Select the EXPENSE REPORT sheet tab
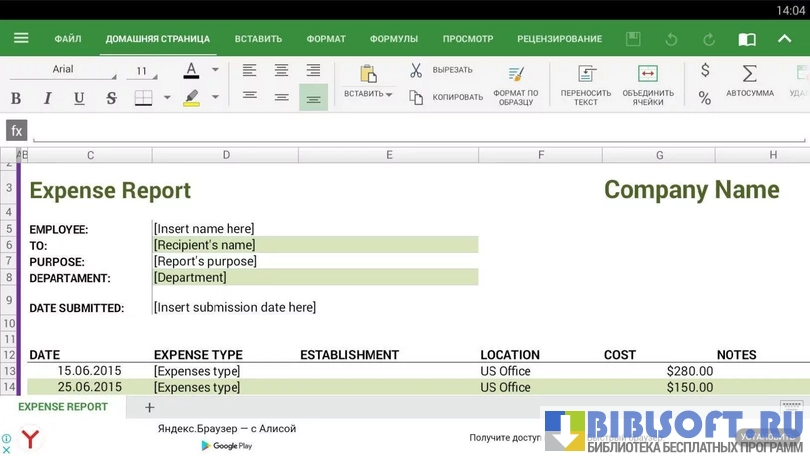This screenshot has width=810, height=456. [62, 407]
